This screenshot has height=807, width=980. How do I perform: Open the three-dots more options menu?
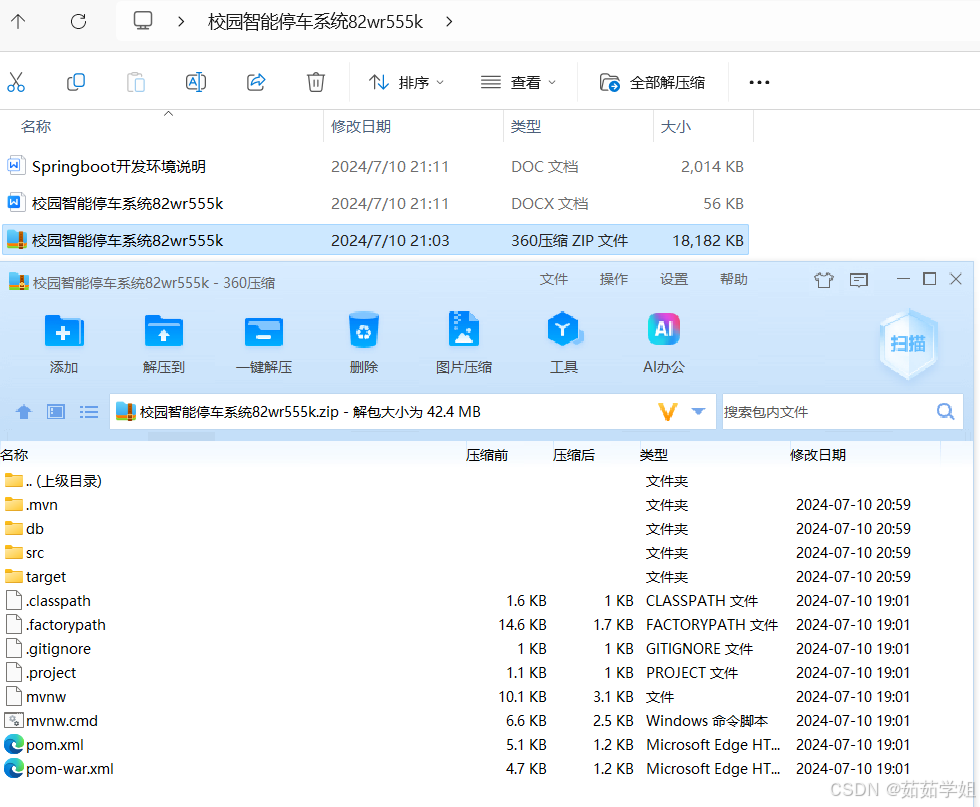coord(759,82)
